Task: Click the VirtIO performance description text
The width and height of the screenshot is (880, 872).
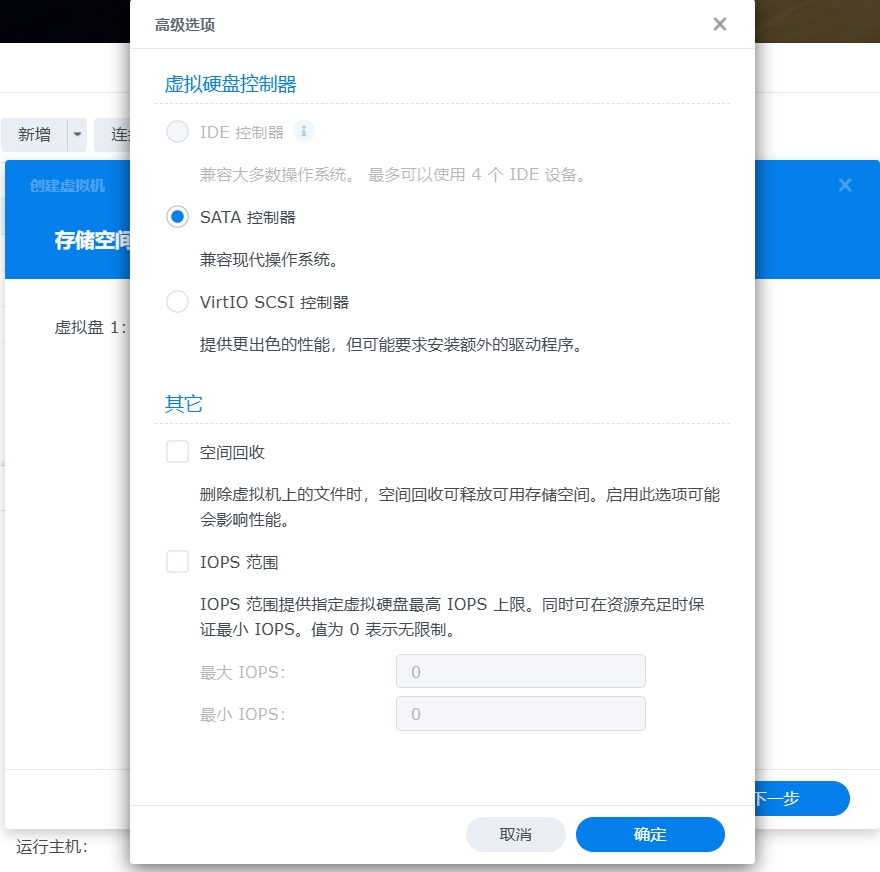Action: [x=391, y=345]
